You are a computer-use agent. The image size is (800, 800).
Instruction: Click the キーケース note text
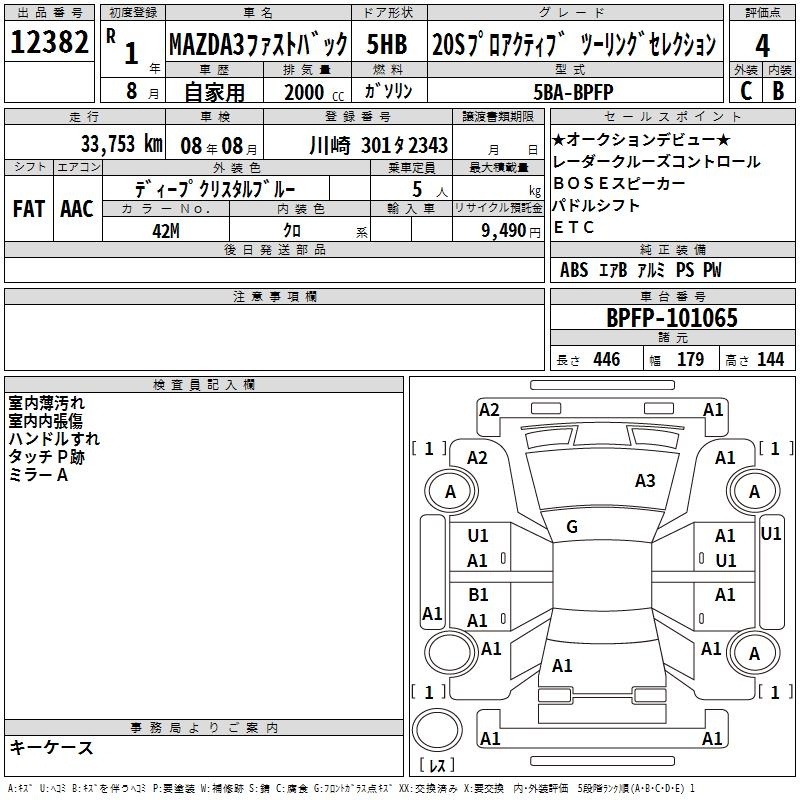[x=51, y=748]
